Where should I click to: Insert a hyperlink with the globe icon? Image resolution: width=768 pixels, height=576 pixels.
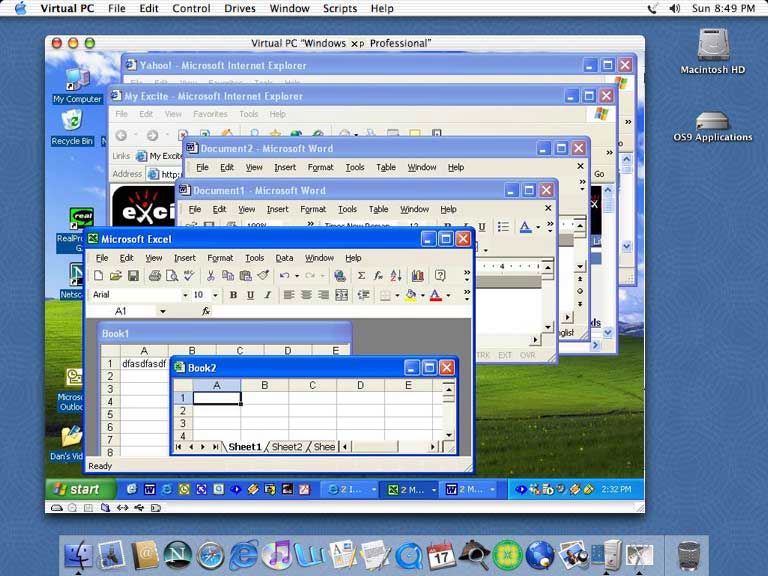[339, 276]
